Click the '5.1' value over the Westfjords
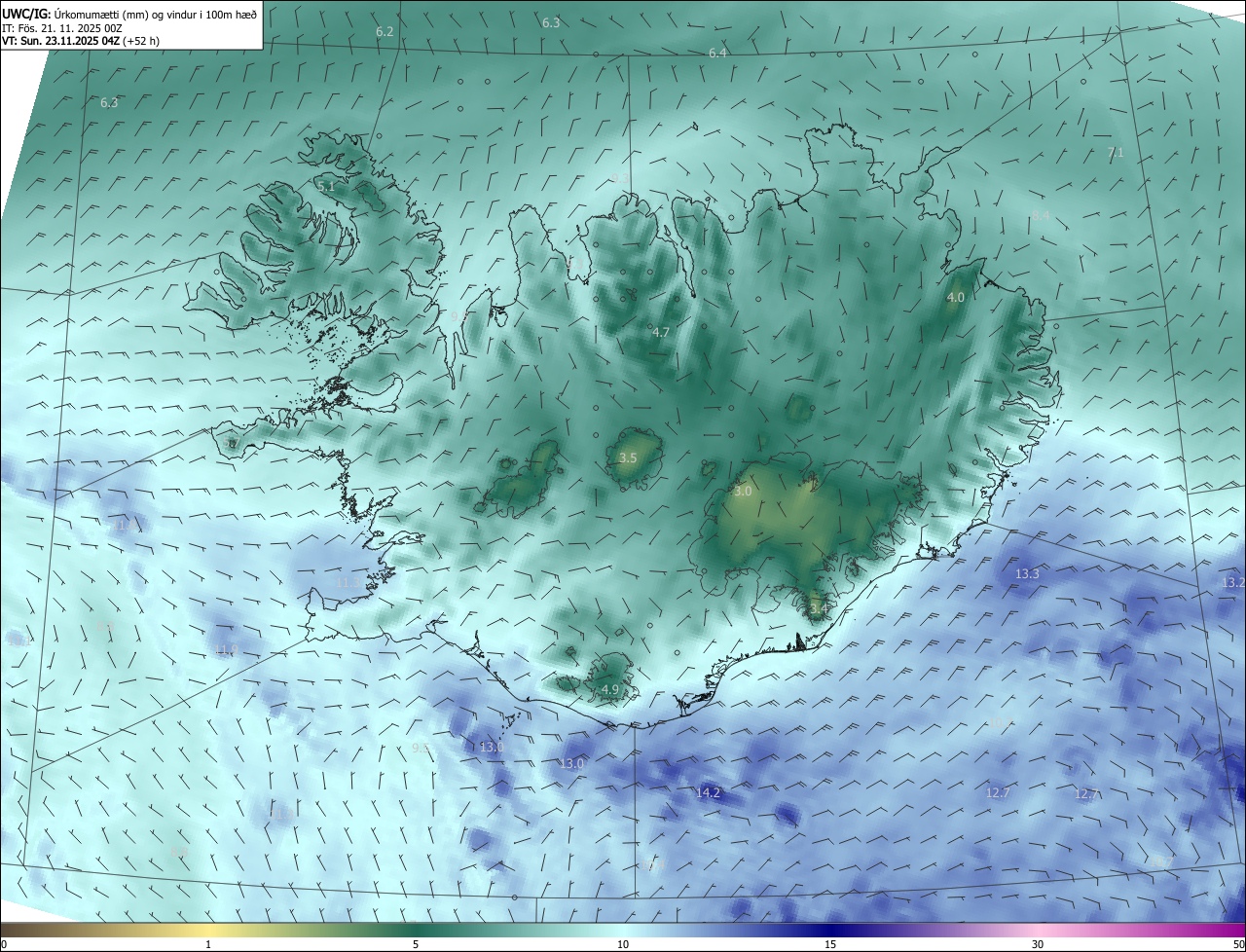 tap(325, 185)
